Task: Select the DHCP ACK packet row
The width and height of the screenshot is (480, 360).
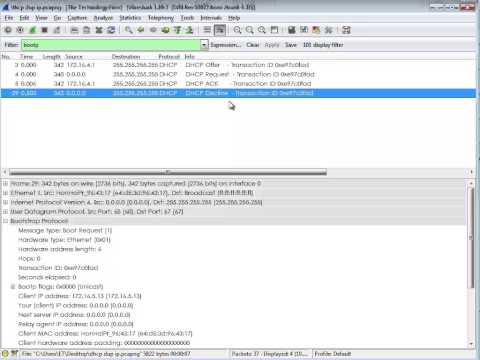Action: coord(238,83)
